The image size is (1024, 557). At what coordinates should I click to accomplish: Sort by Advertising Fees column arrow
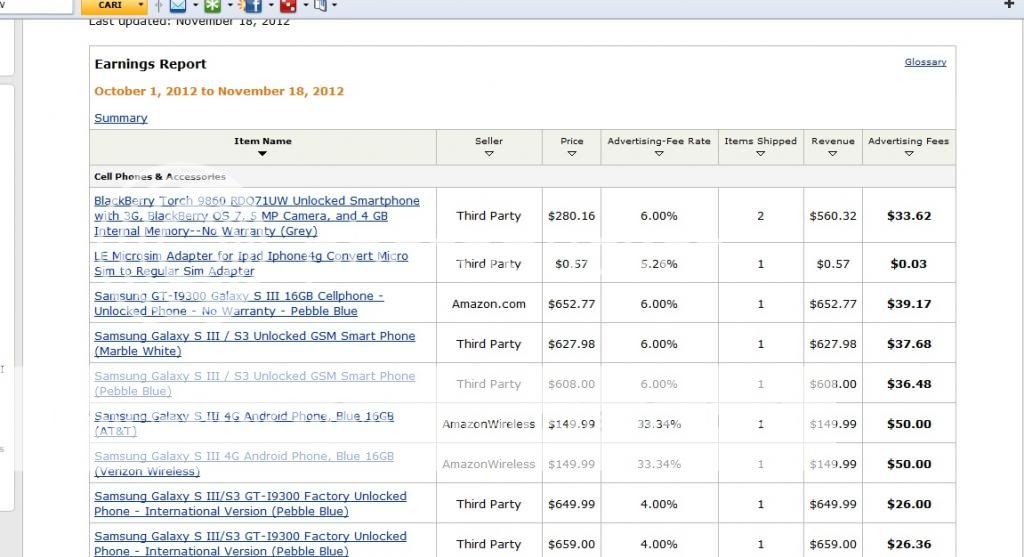pyautogui.click(x=908, y=153)
